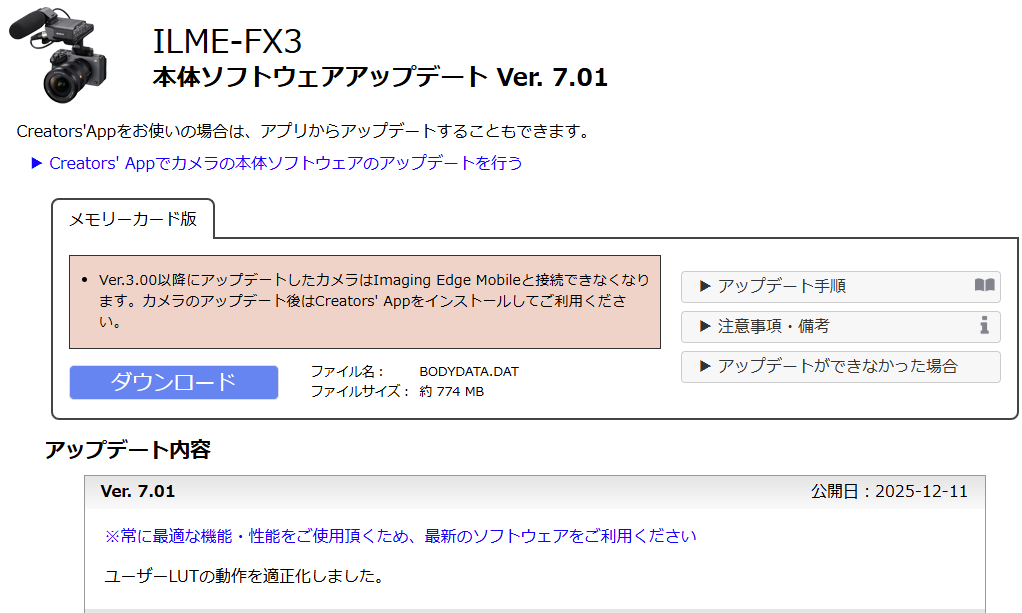Click the file name BODYDATA.DAT
1022x613 pixels.
[x=469, y=372]
